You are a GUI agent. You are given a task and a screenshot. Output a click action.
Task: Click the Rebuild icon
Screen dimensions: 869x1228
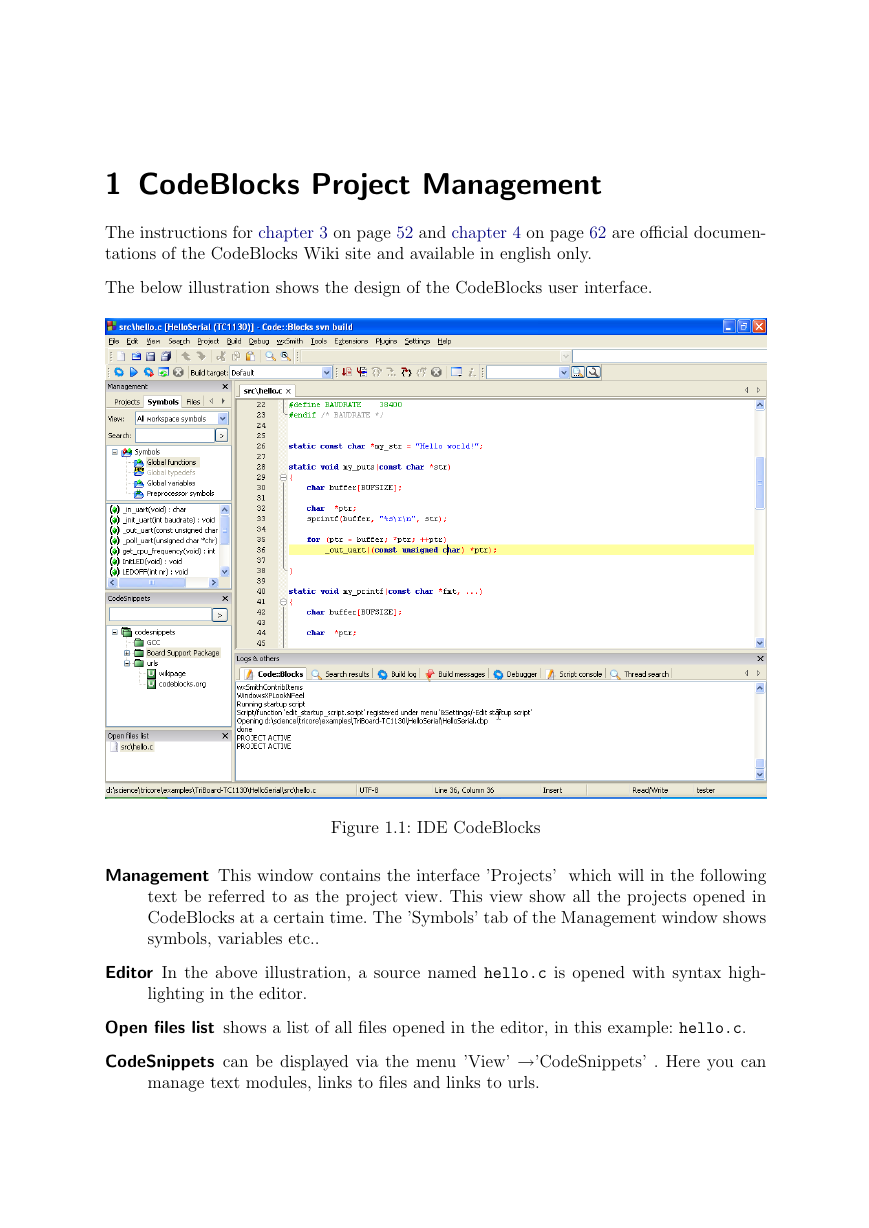click(x=163, y=372)
